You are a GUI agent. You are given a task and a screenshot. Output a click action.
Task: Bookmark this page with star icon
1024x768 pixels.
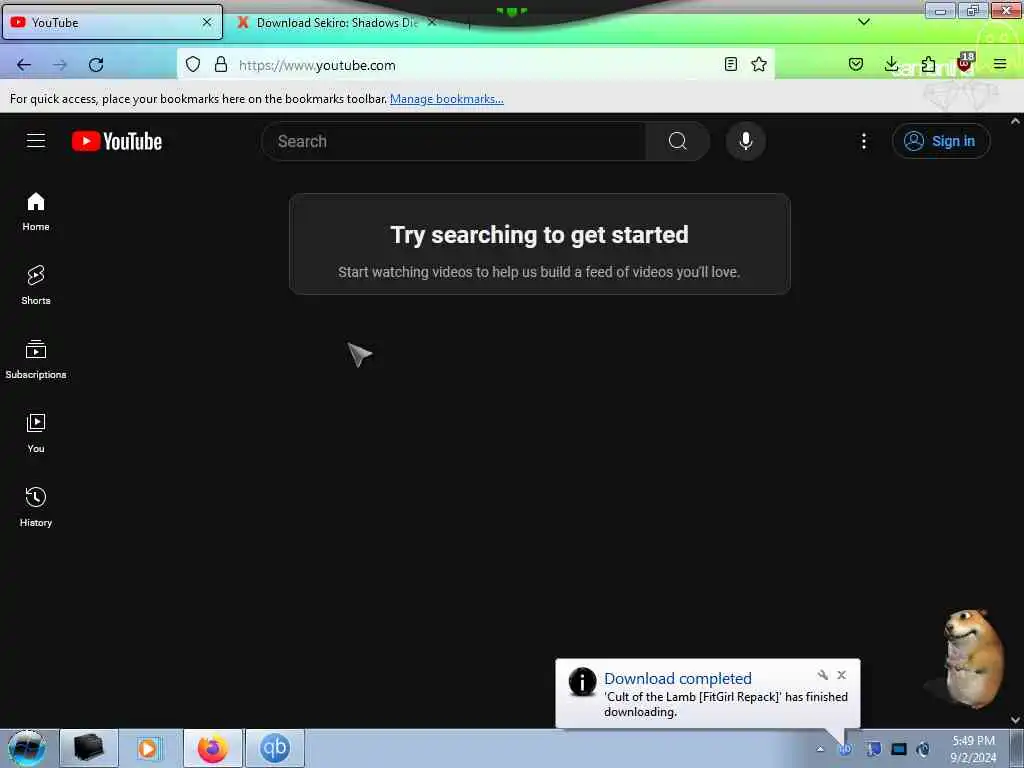(759, 64)
